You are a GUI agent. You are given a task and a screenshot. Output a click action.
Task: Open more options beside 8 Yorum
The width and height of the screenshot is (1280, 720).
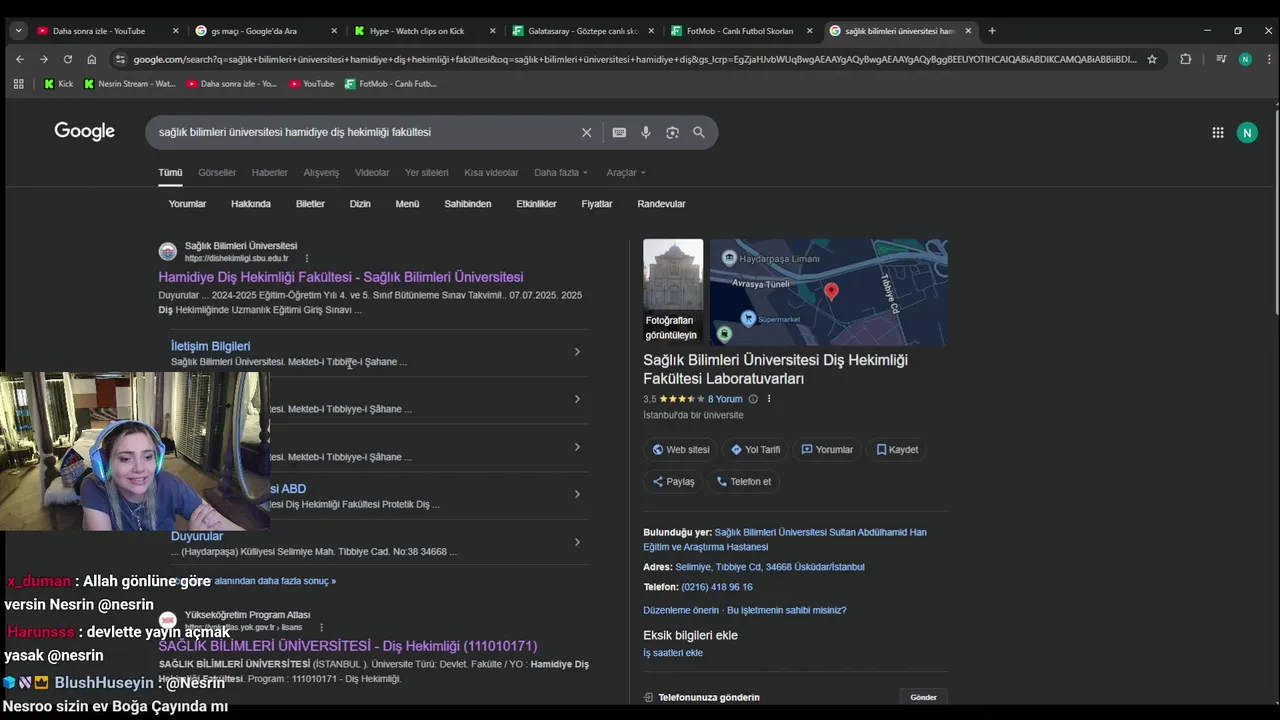(769, 399)
